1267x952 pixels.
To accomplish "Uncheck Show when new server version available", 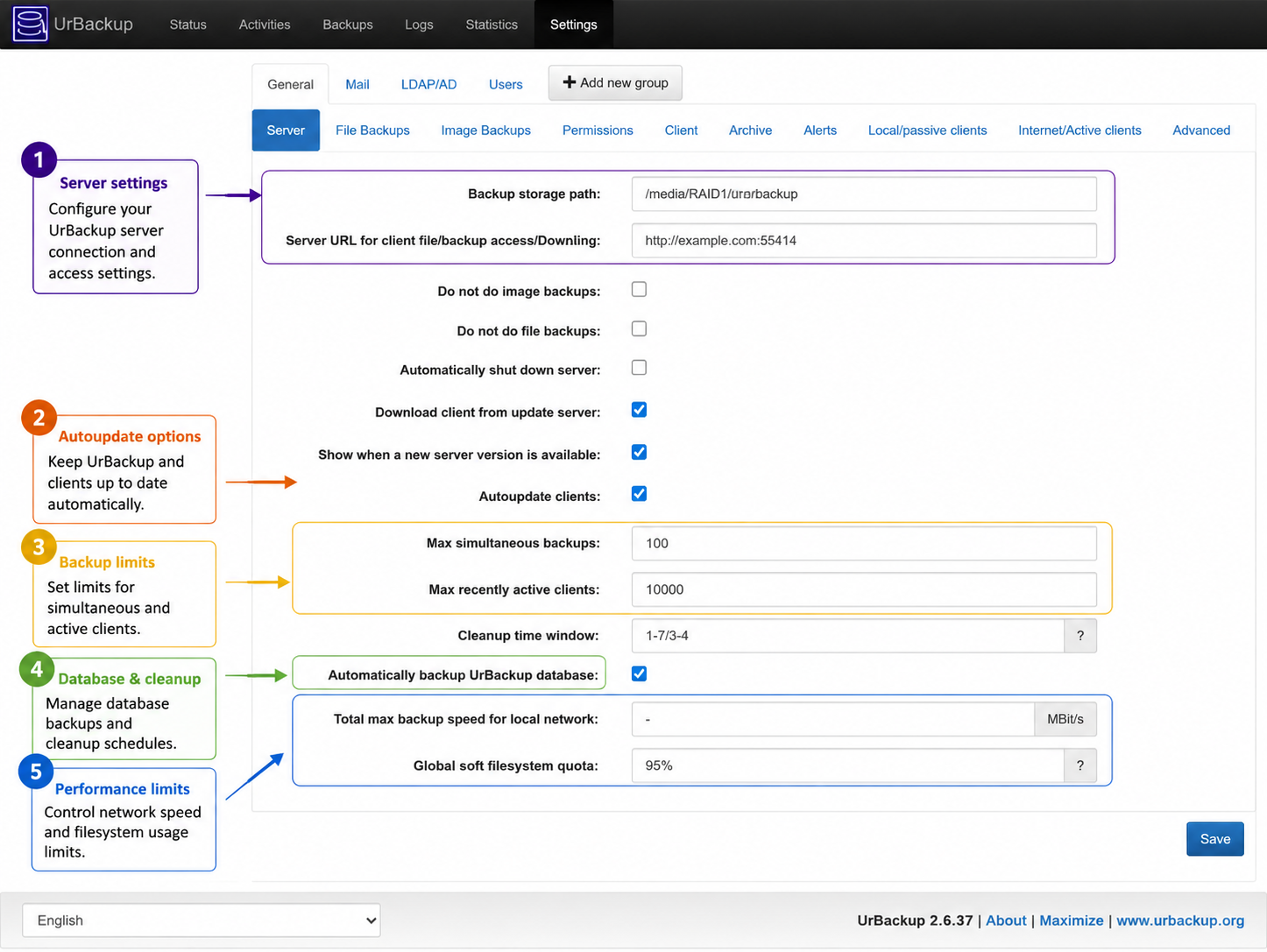I will [x=639, y=453].
